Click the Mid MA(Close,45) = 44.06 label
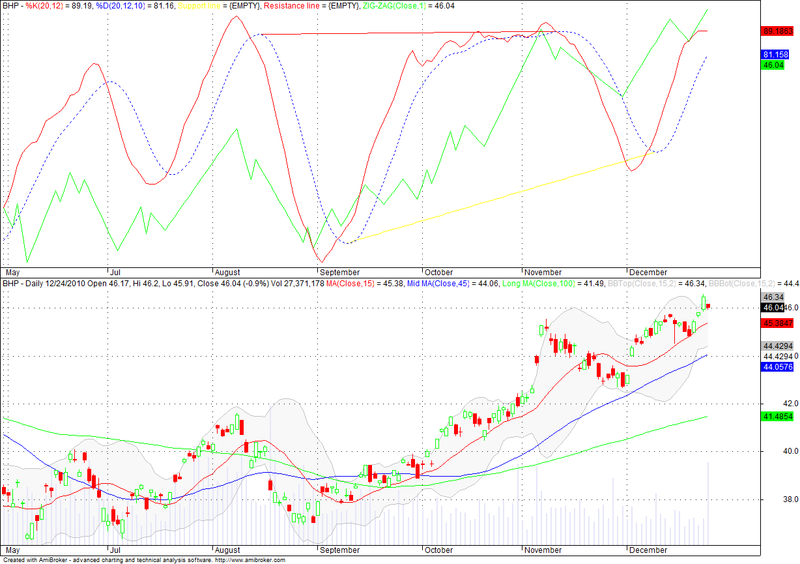 453,283
